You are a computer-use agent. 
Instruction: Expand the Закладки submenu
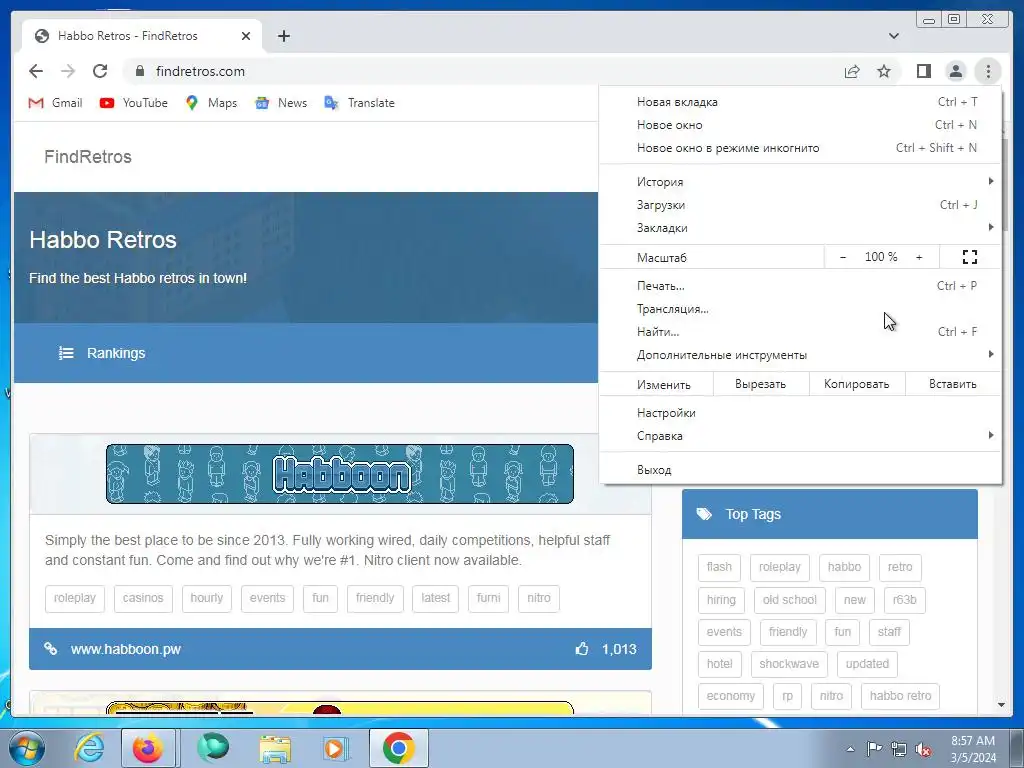[x=800, y=227]
